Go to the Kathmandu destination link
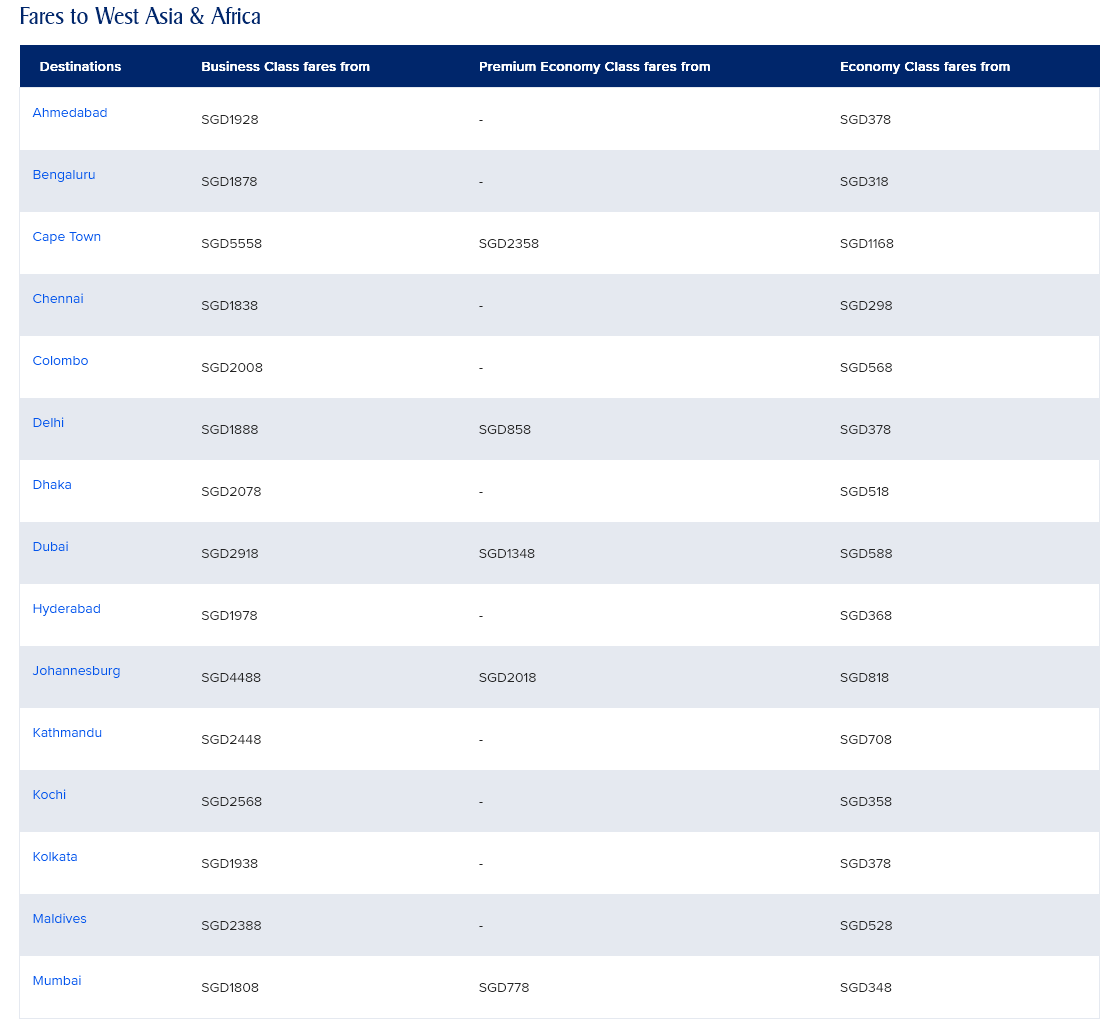This screenshot has height=1032, width=1115. pos(67,733)
